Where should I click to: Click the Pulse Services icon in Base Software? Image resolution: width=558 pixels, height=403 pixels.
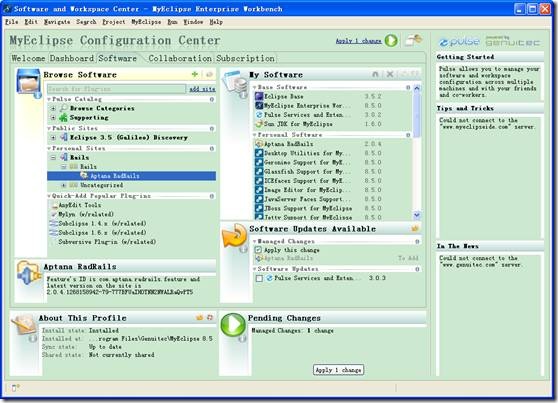coord(259,115)
